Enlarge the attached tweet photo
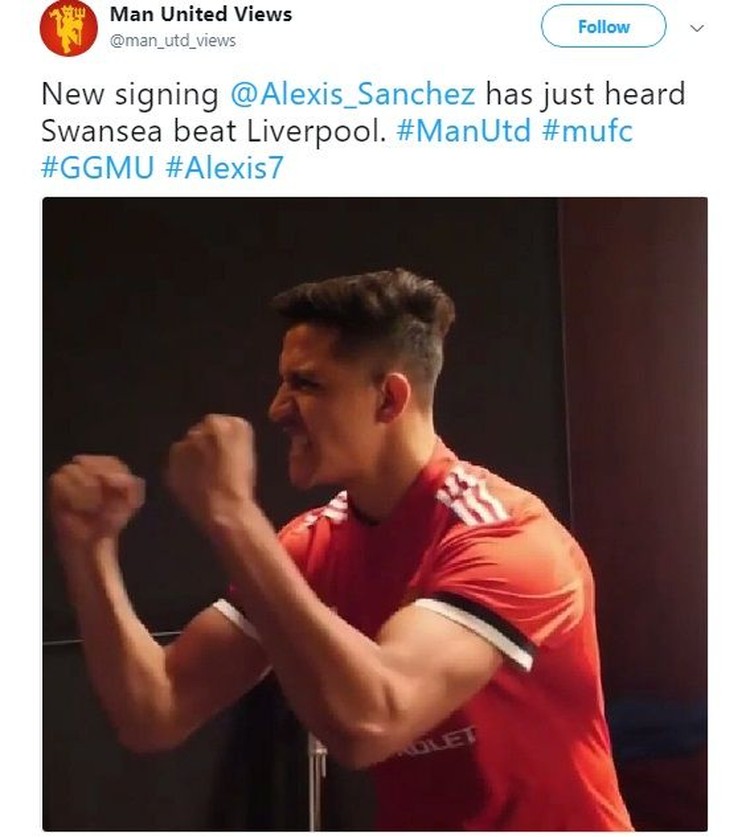This screenshot has height=837, width=750. [x=375, y=514]
